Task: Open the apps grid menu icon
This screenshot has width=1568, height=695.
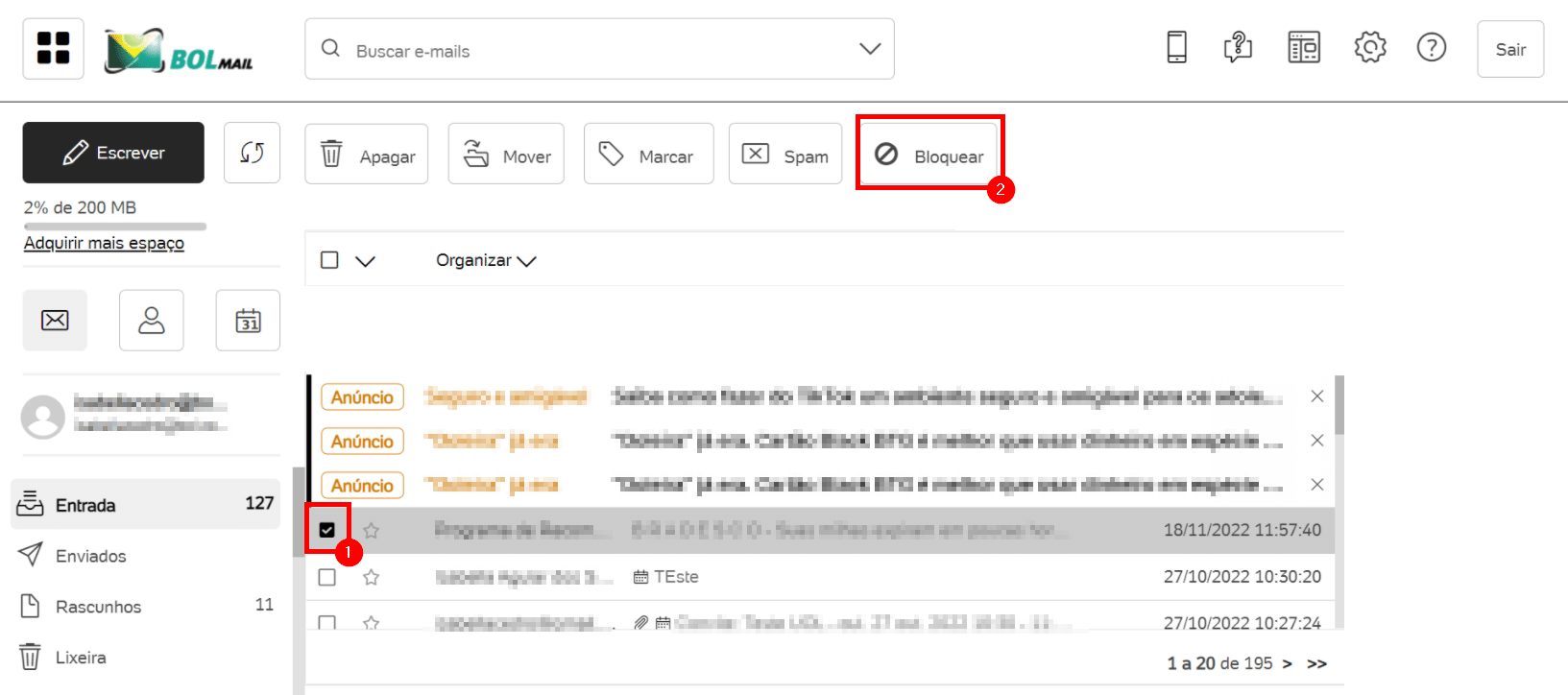Action: pyautogui.click(x=54, y=48)
